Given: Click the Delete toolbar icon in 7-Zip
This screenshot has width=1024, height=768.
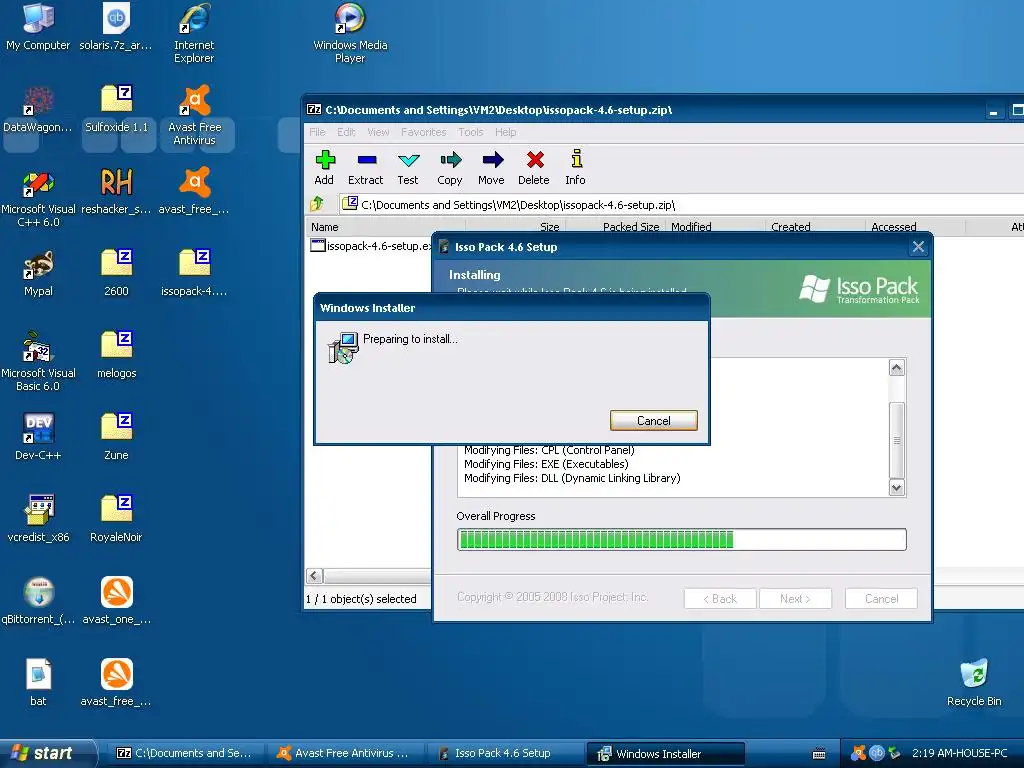Looking at the screenshot, I should (534, 168).
